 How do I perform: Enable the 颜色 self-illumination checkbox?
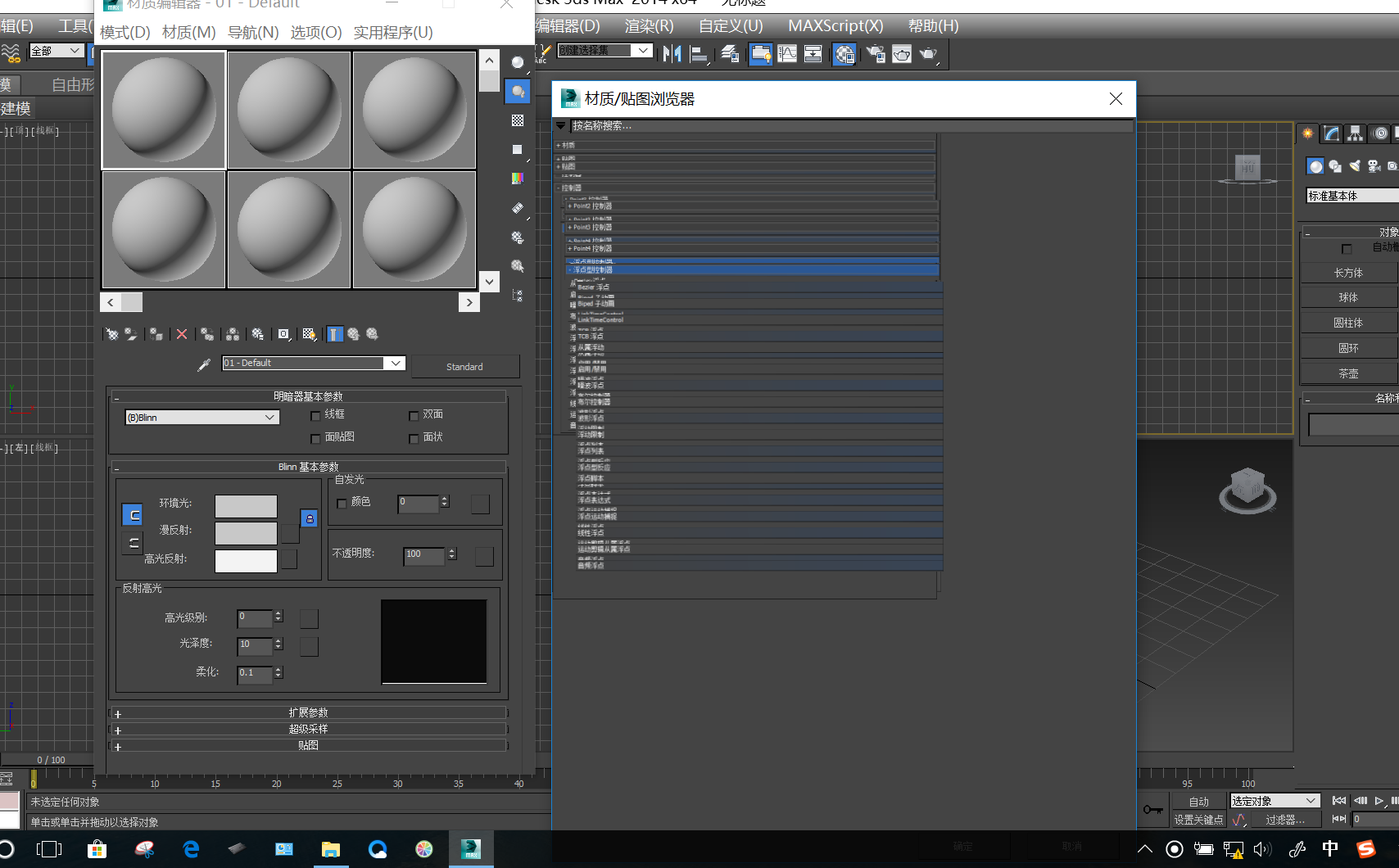[342, 504]
